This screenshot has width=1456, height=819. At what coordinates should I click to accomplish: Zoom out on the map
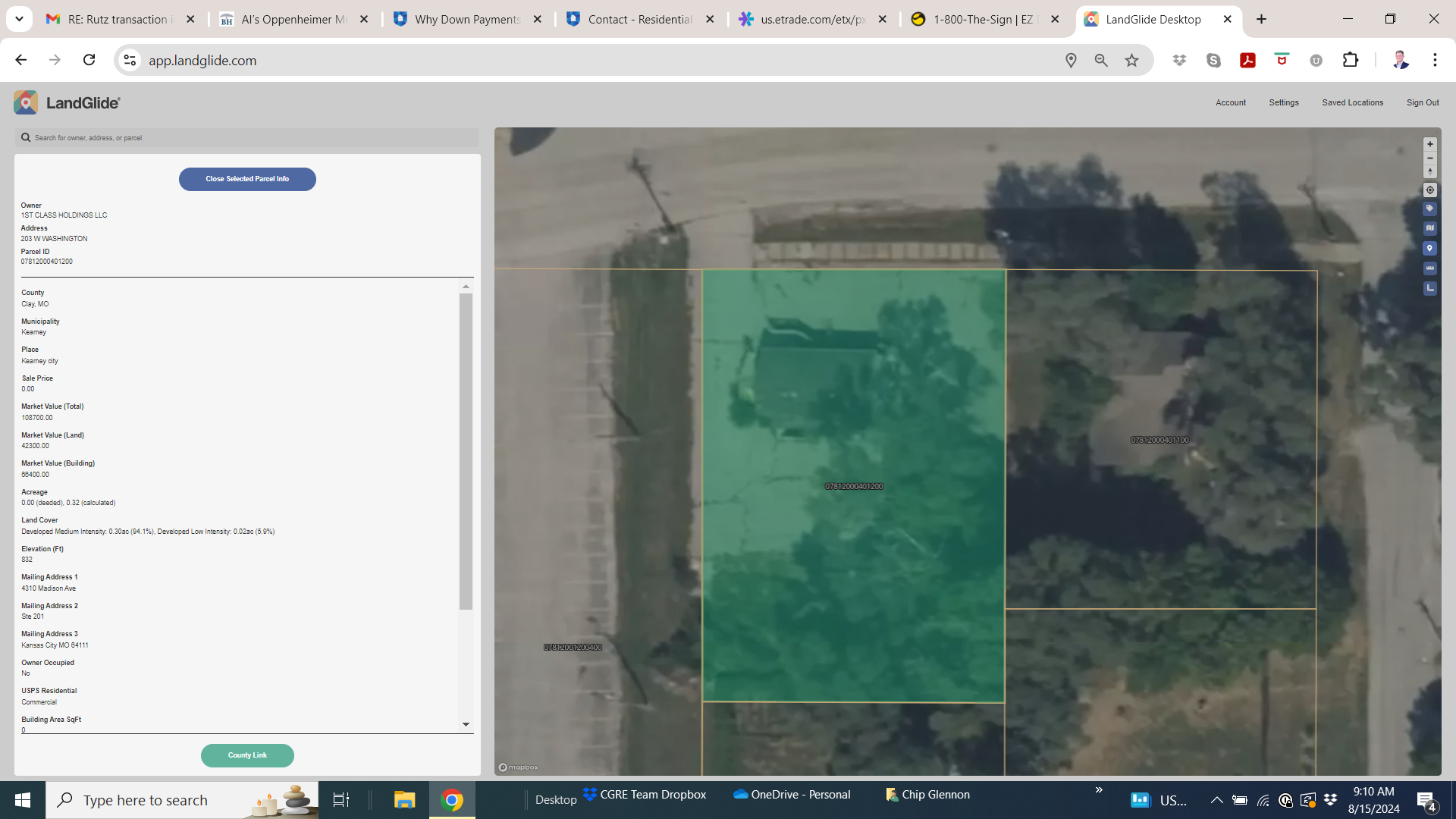point(1429,158)
